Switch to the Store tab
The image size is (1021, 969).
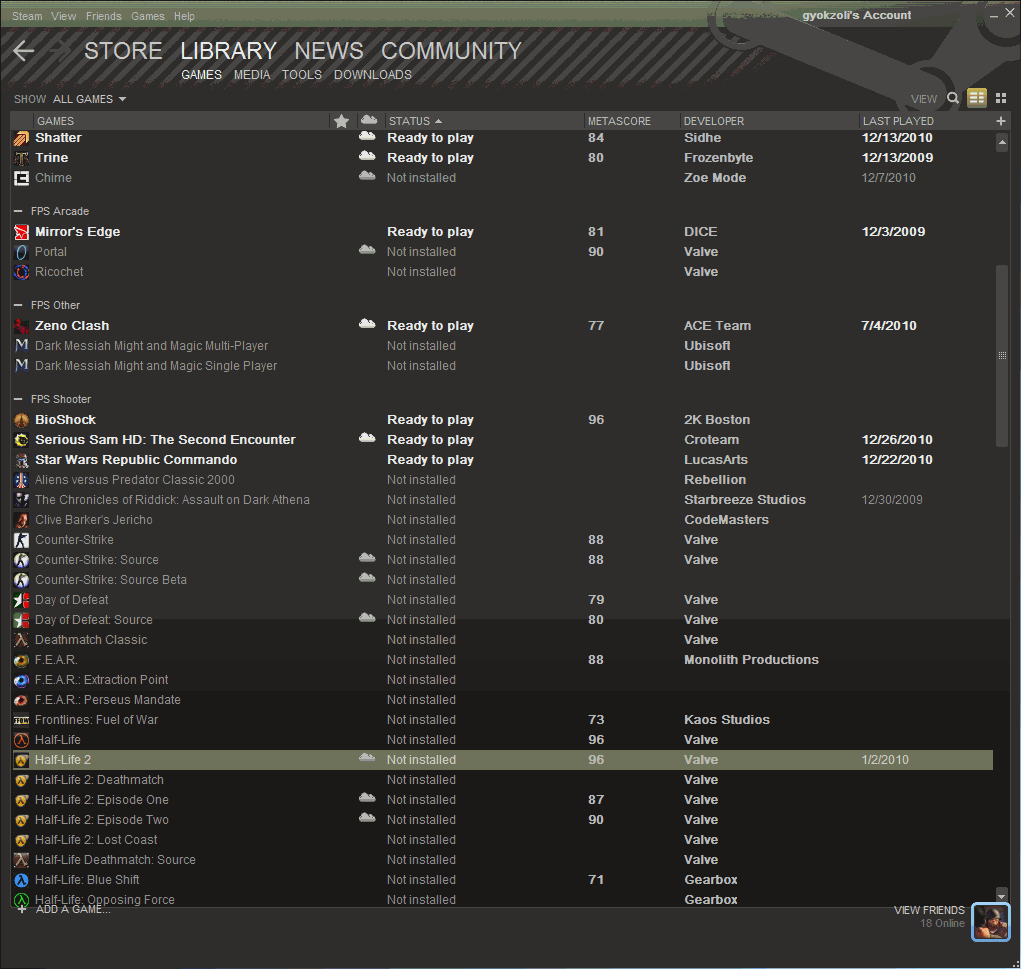coord(123,51)
